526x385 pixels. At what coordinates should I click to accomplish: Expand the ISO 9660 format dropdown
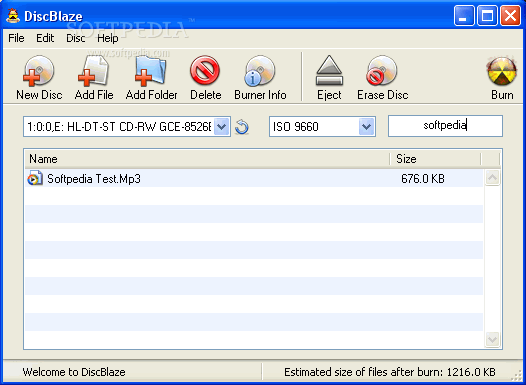366,127
